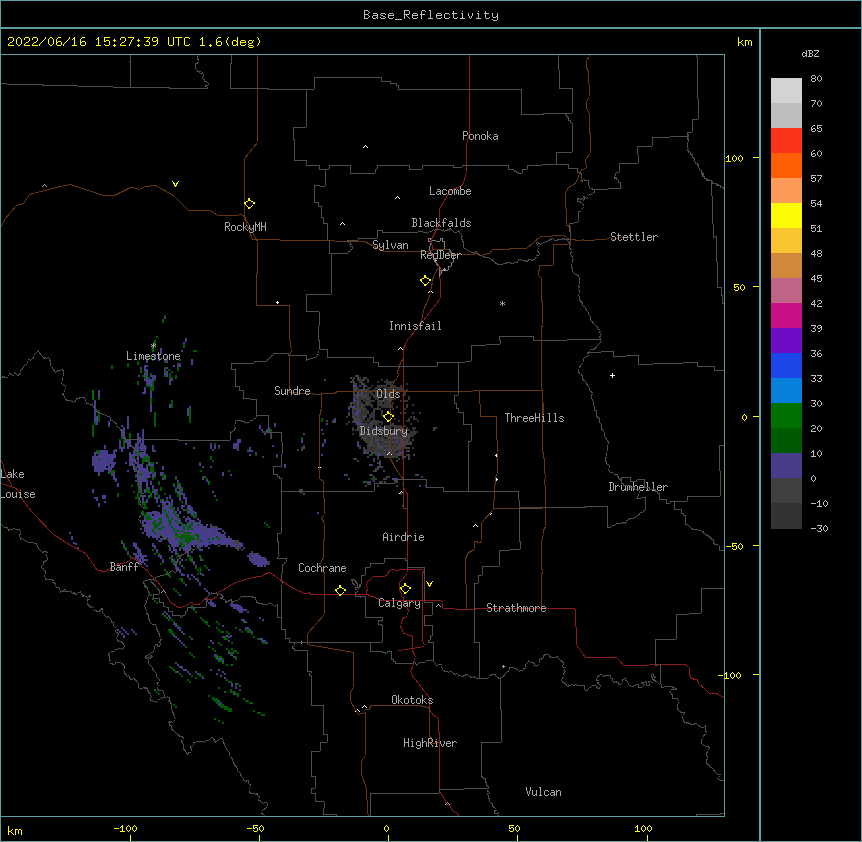This screenshot has height=842, width=862.
Task: Click the Innisfail label
Action: [415, 326]
